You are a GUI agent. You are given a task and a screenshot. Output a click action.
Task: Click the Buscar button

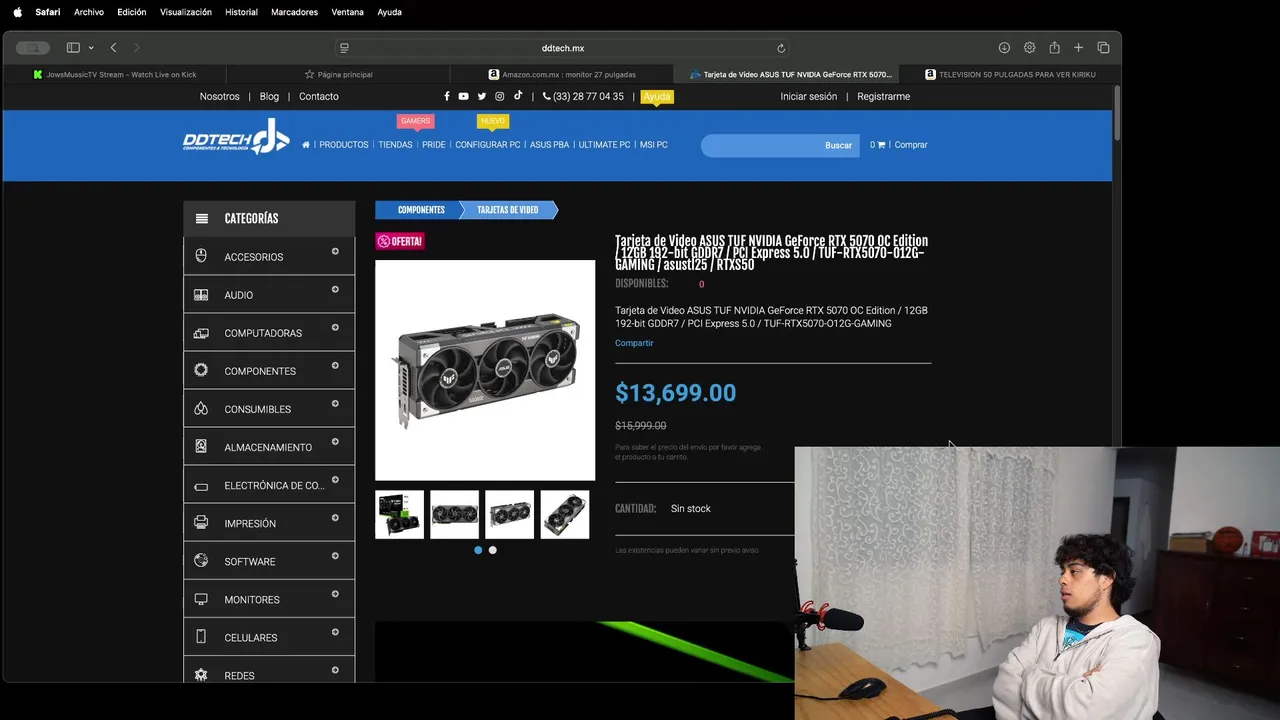click(x=838, y=145)
